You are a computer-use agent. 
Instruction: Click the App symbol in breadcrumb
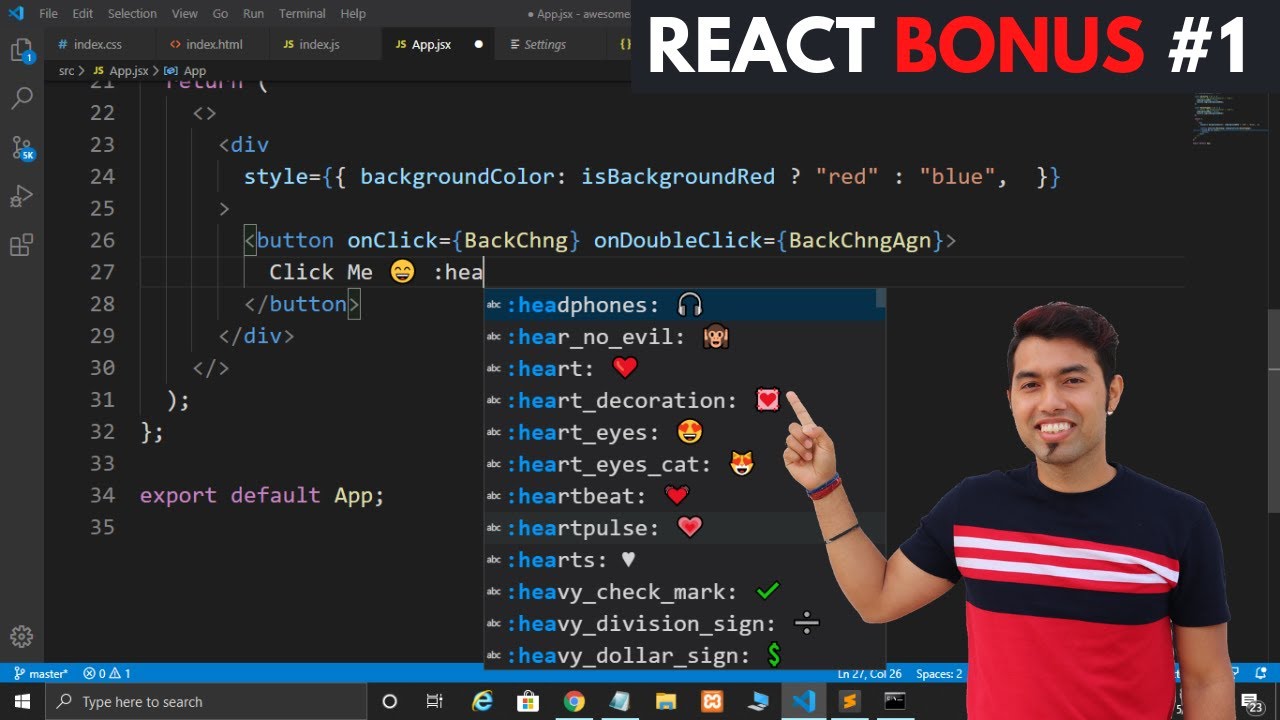(186, 71)
